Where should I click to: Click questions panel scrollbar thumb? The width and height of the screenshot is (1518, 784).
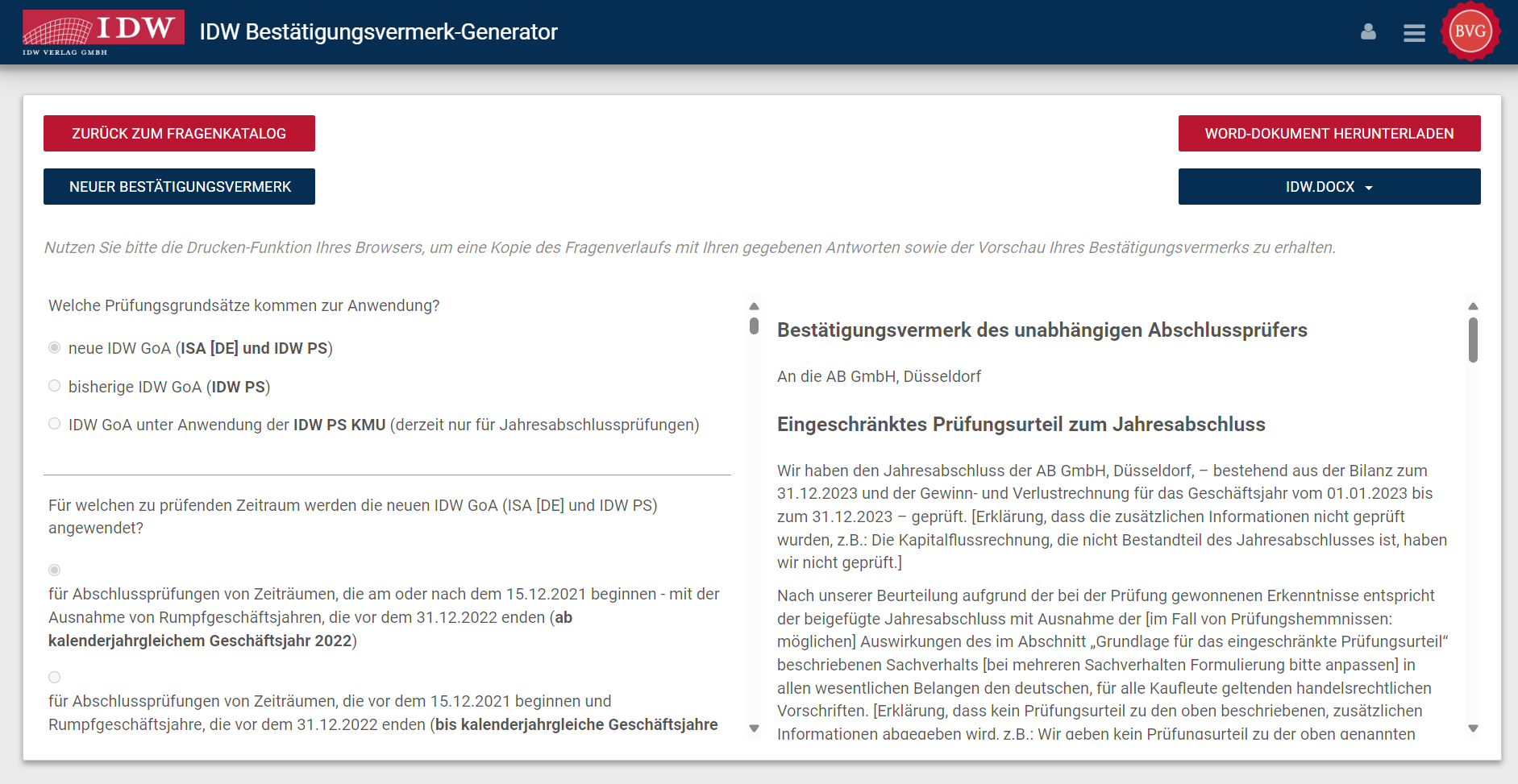[x=754, y=326]
